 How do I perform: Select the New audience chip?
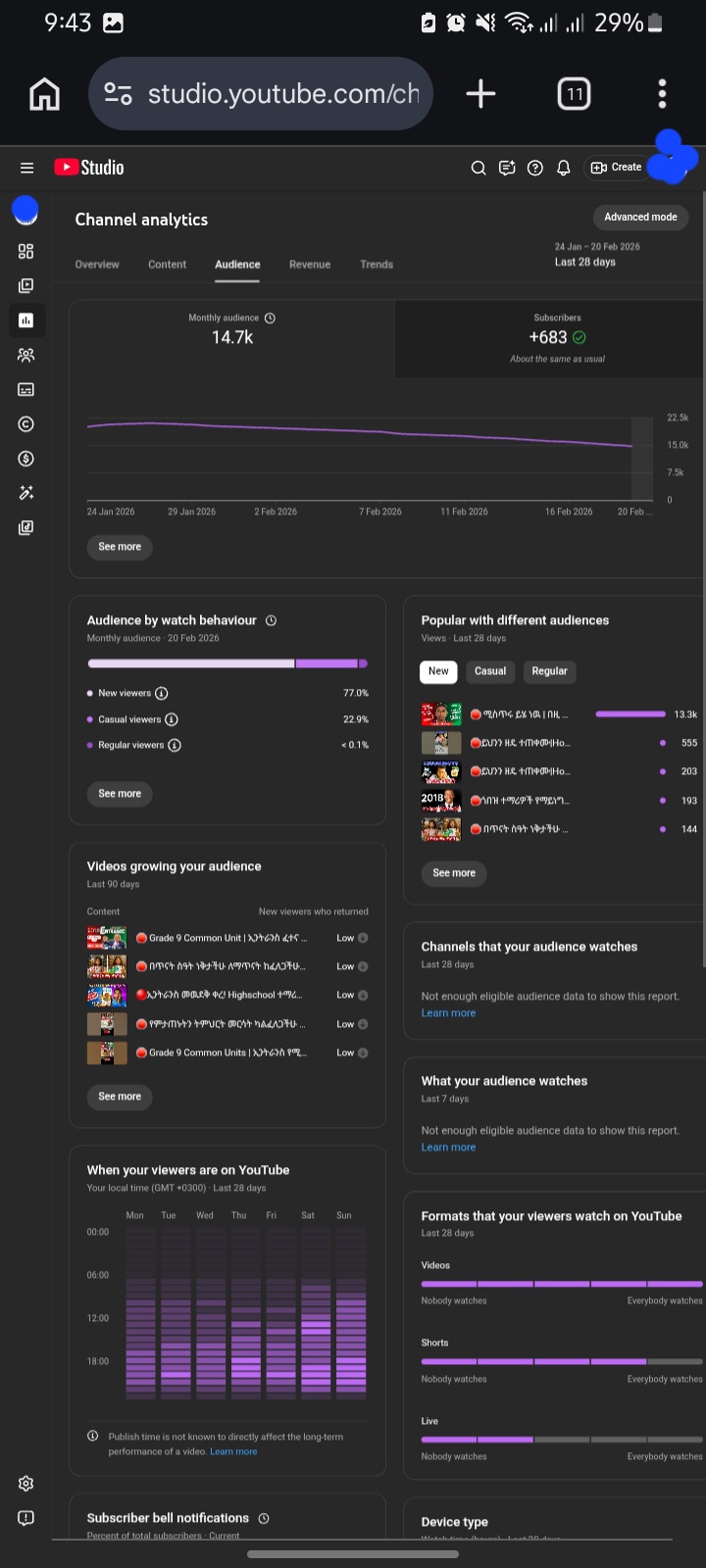point(438,671)
